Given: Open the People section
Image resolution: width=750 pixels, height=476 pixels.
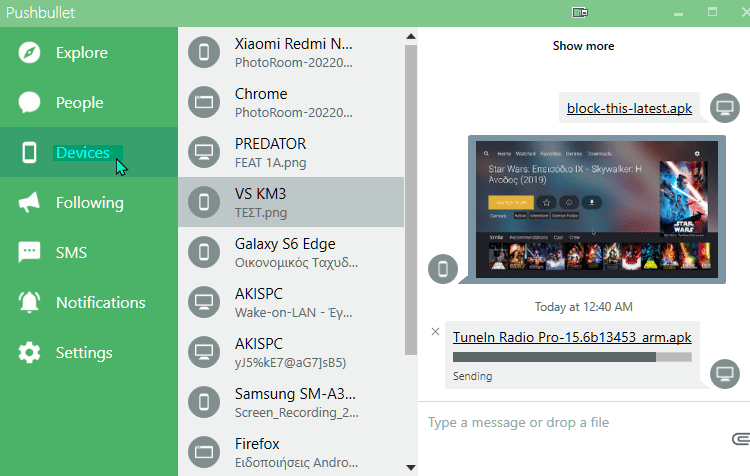Looking at the screenshot, I should coord(79,103).
